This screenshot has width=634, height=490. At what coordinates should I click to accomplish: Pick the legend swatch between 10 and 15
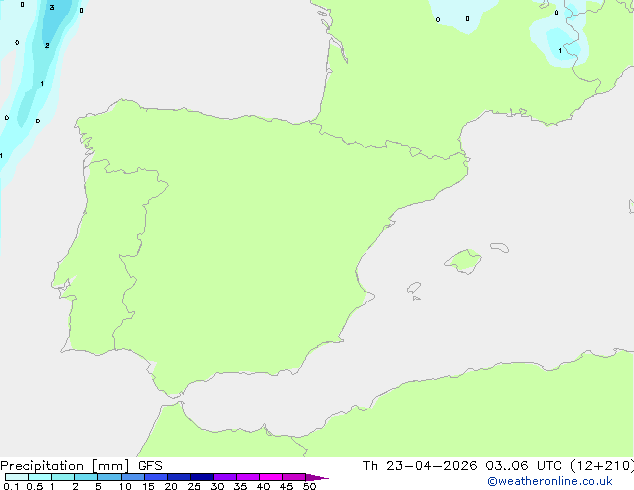tap(132, 477)
